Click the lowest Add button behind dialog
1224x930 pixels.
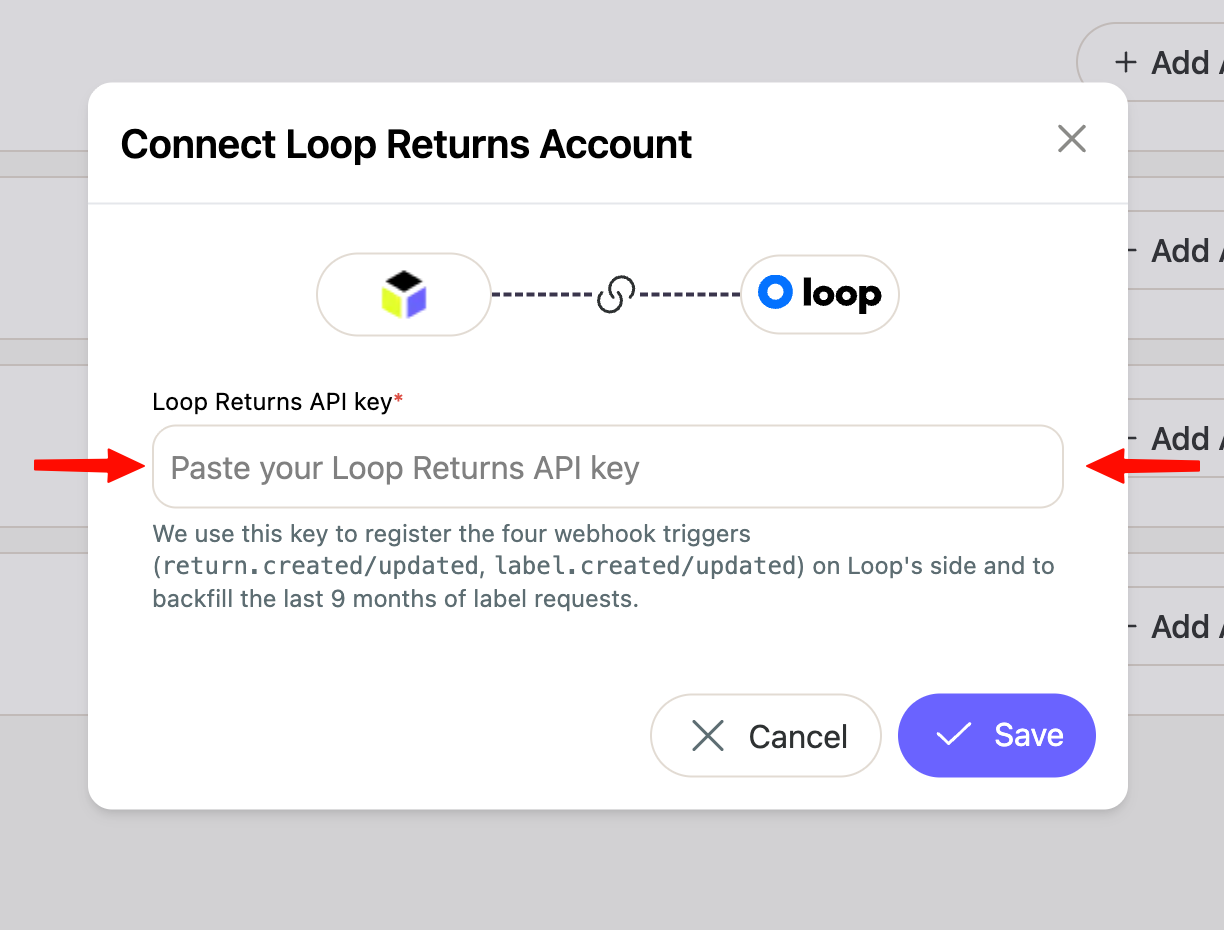1176,626
